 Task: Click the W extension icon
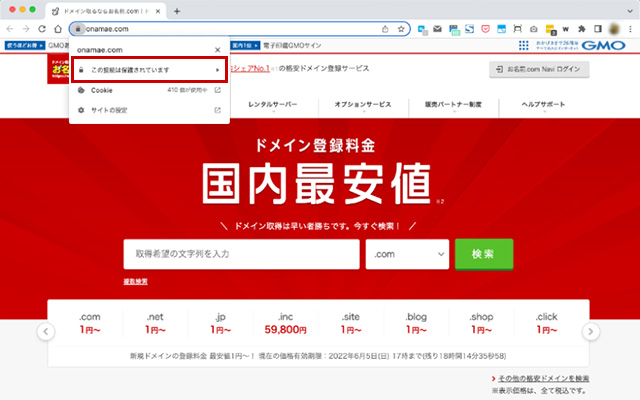click(x=565, y=29)
